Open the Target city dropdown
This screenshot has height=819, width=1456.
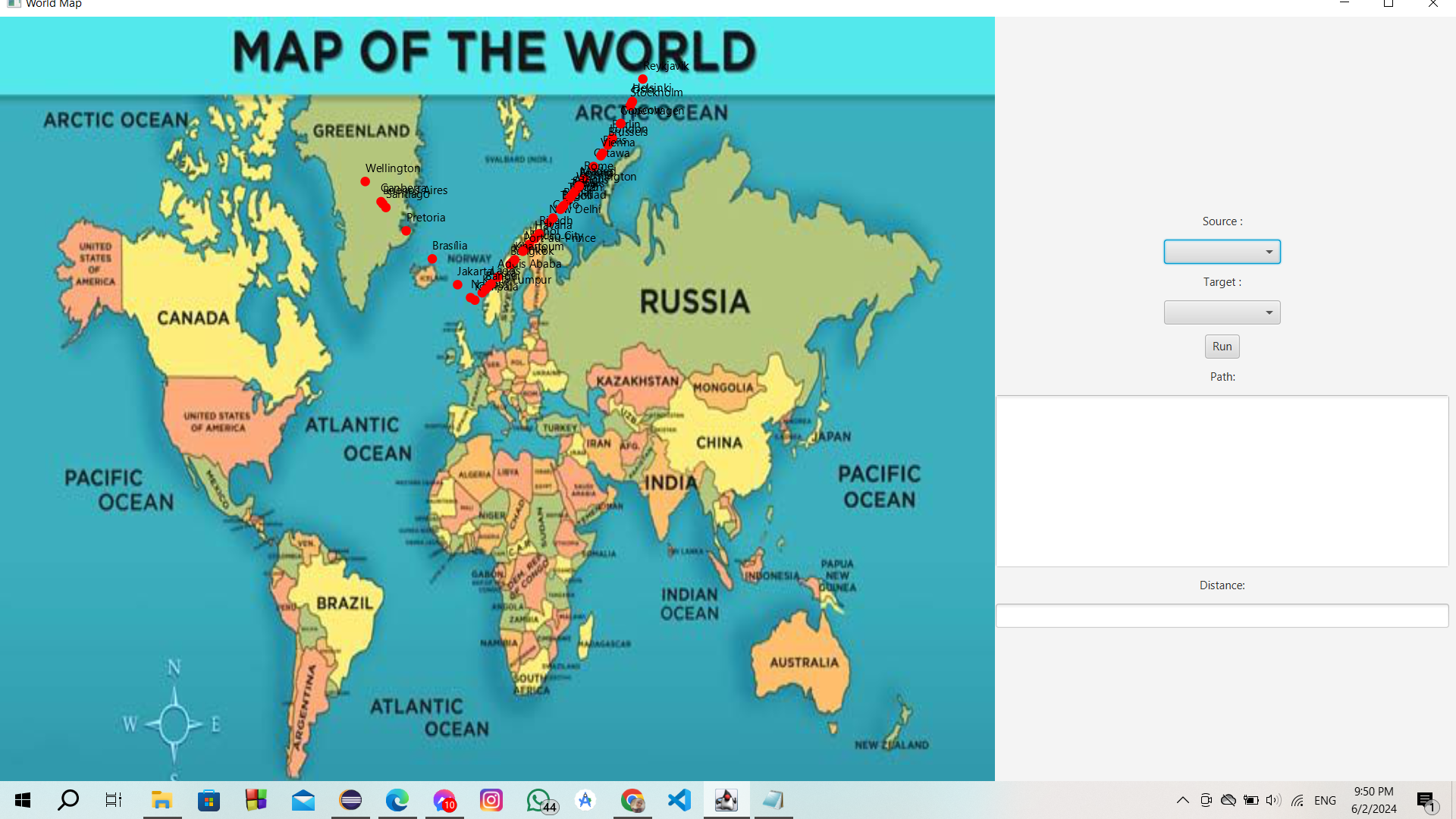pyautogui.click(x=1222, y=312)
